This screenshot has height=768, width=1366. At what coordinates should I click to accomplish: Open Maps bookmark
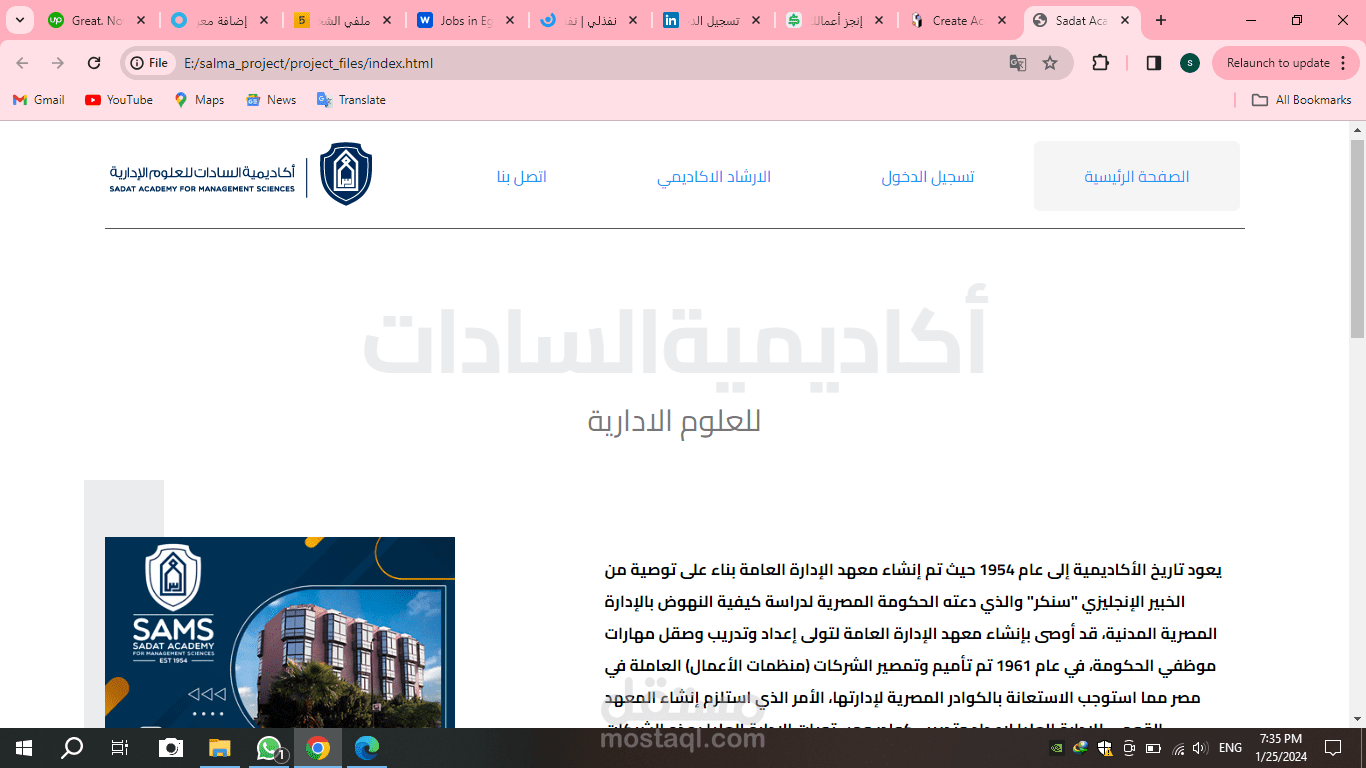pos(199,100)
